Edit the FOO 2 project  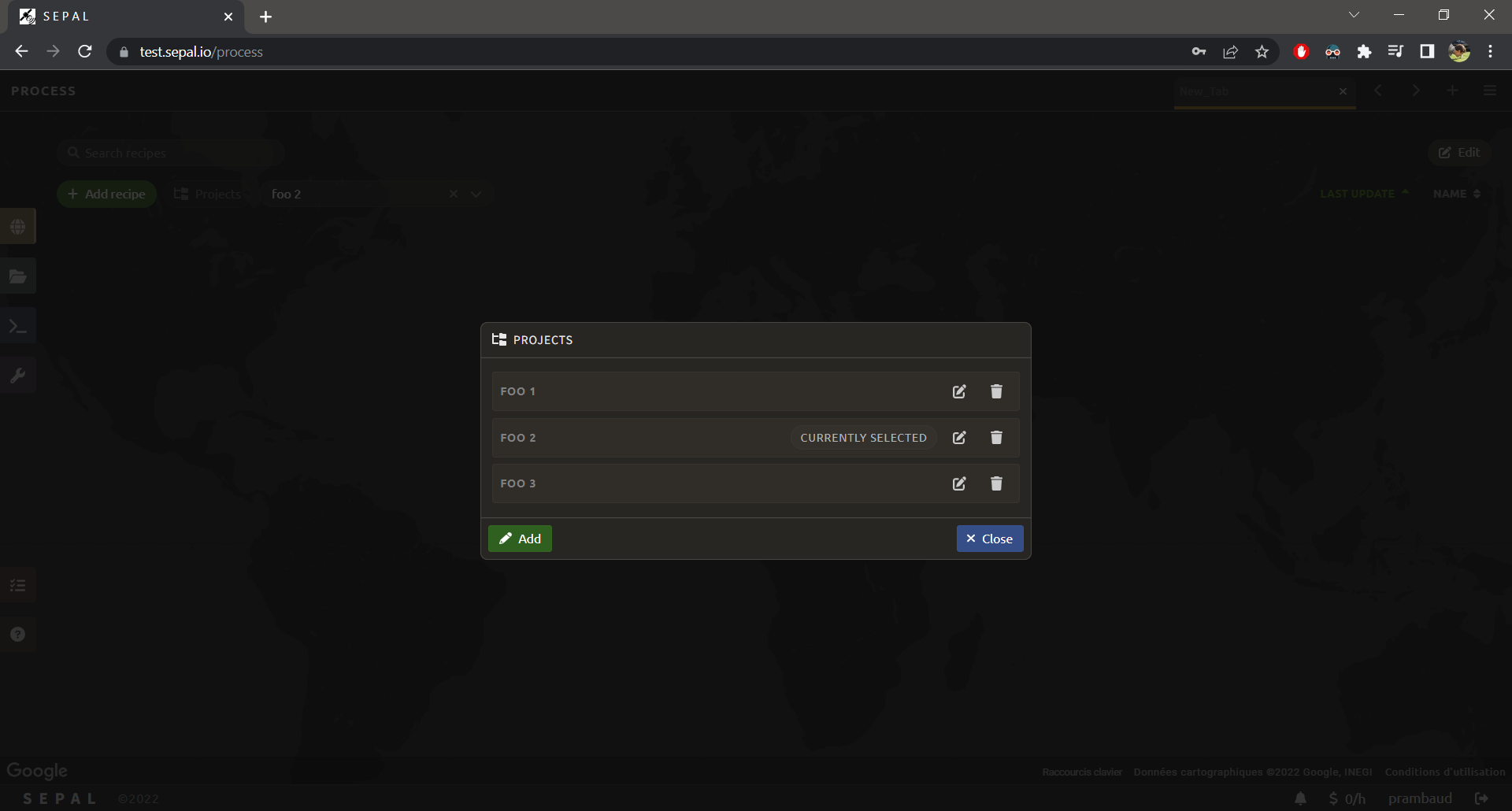[x=958, y=438]
